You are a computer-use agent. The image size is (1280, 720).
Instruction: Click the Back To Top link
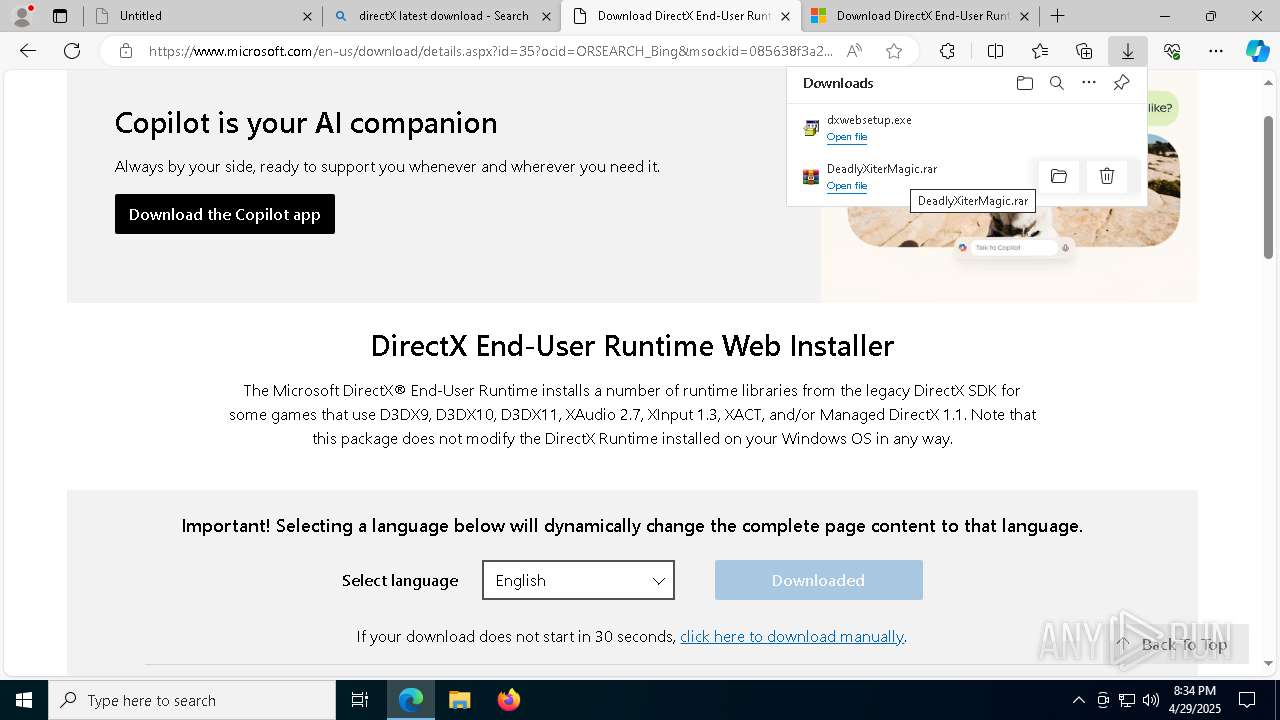pos(1172,644)
